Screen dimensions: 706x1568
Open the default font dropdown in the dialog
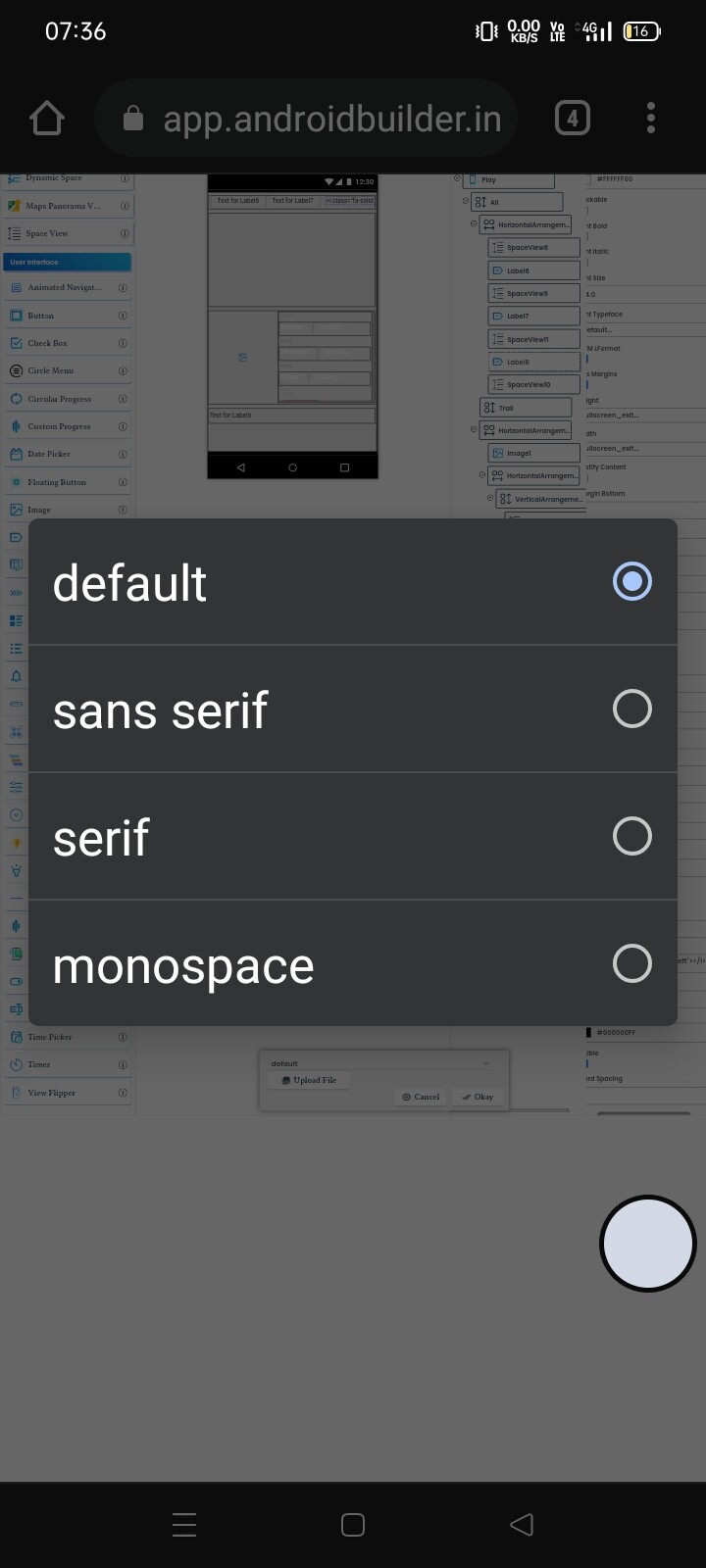pyautogui.click(x=382, y=1062)
